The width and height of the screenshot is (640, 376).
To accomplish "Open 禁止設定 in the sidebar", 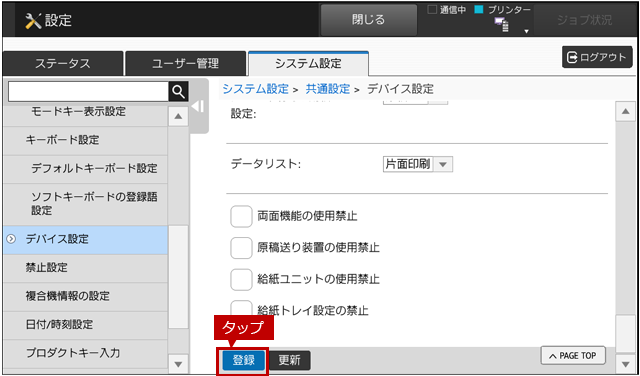I will pyautogui.click(x=85, y=268).
